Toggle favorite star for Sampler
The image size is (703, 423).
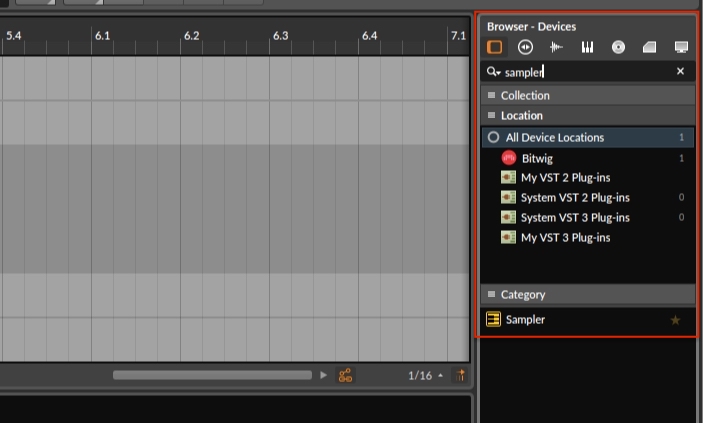click(675, 320)
